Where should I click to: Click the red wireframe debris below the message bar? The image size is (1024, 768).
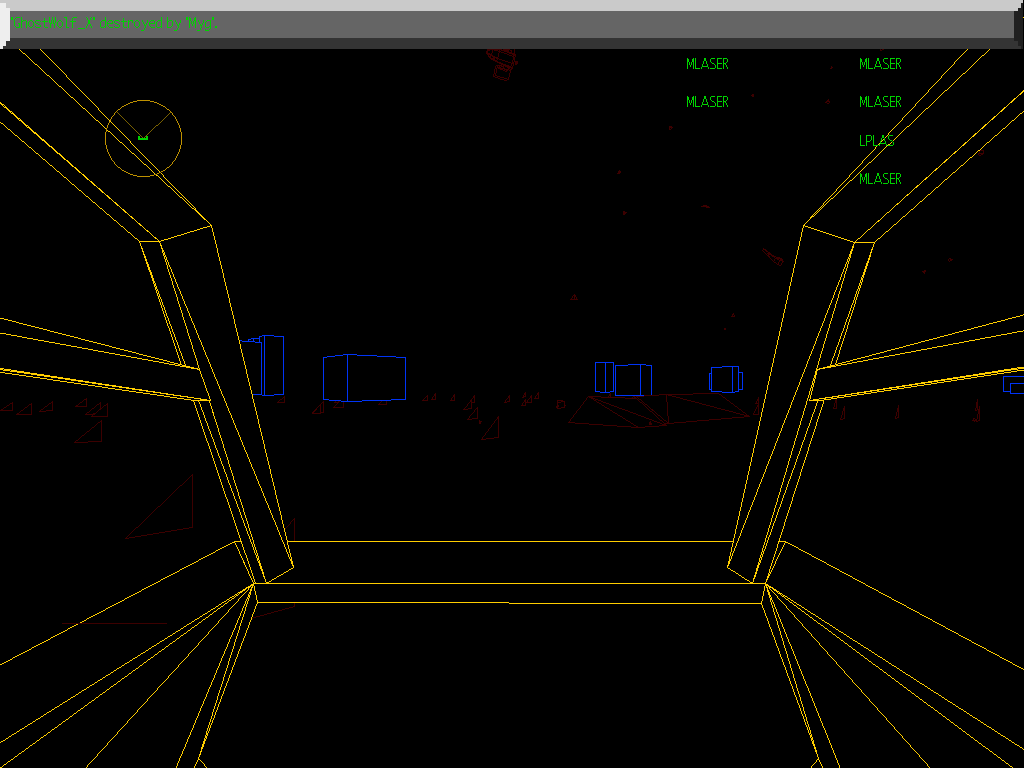click(503, 63)
